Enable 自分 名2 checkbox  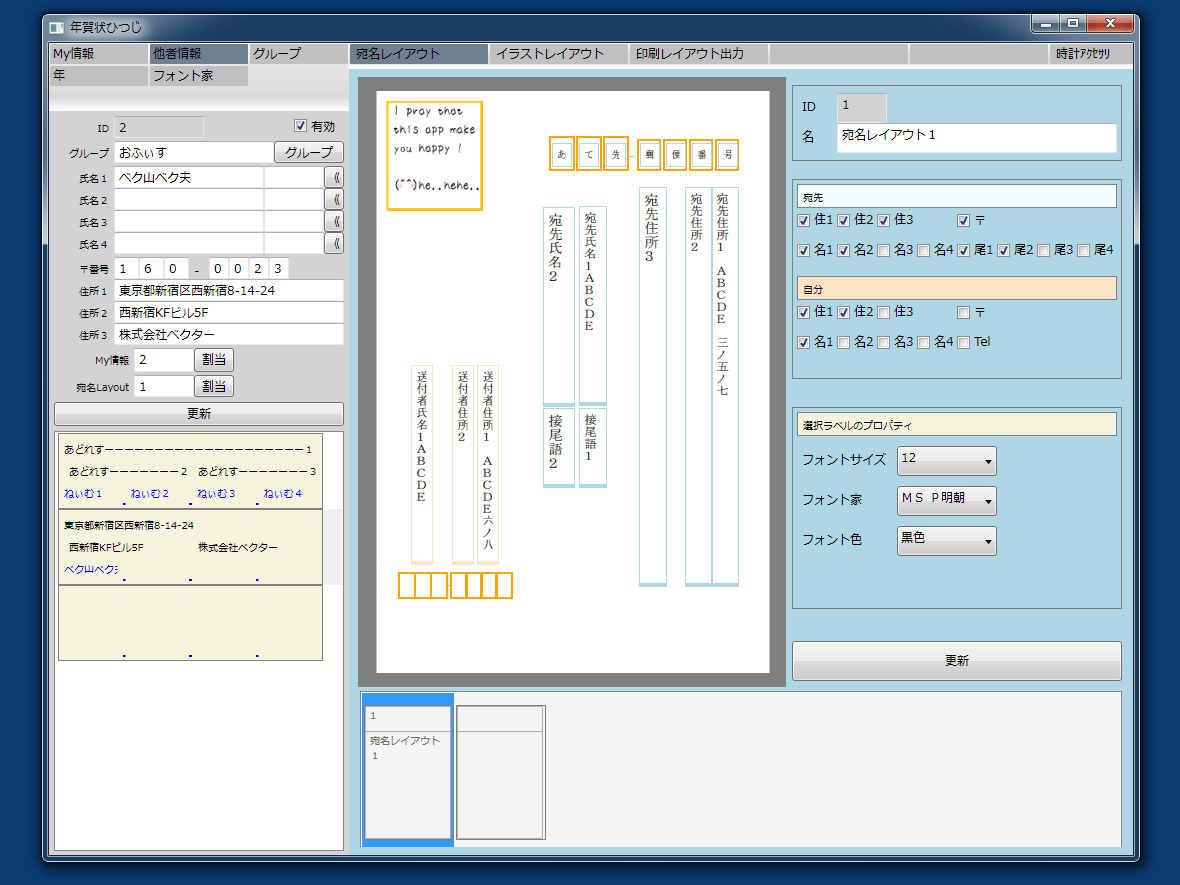pyautogui.click(x=844, y=342)
